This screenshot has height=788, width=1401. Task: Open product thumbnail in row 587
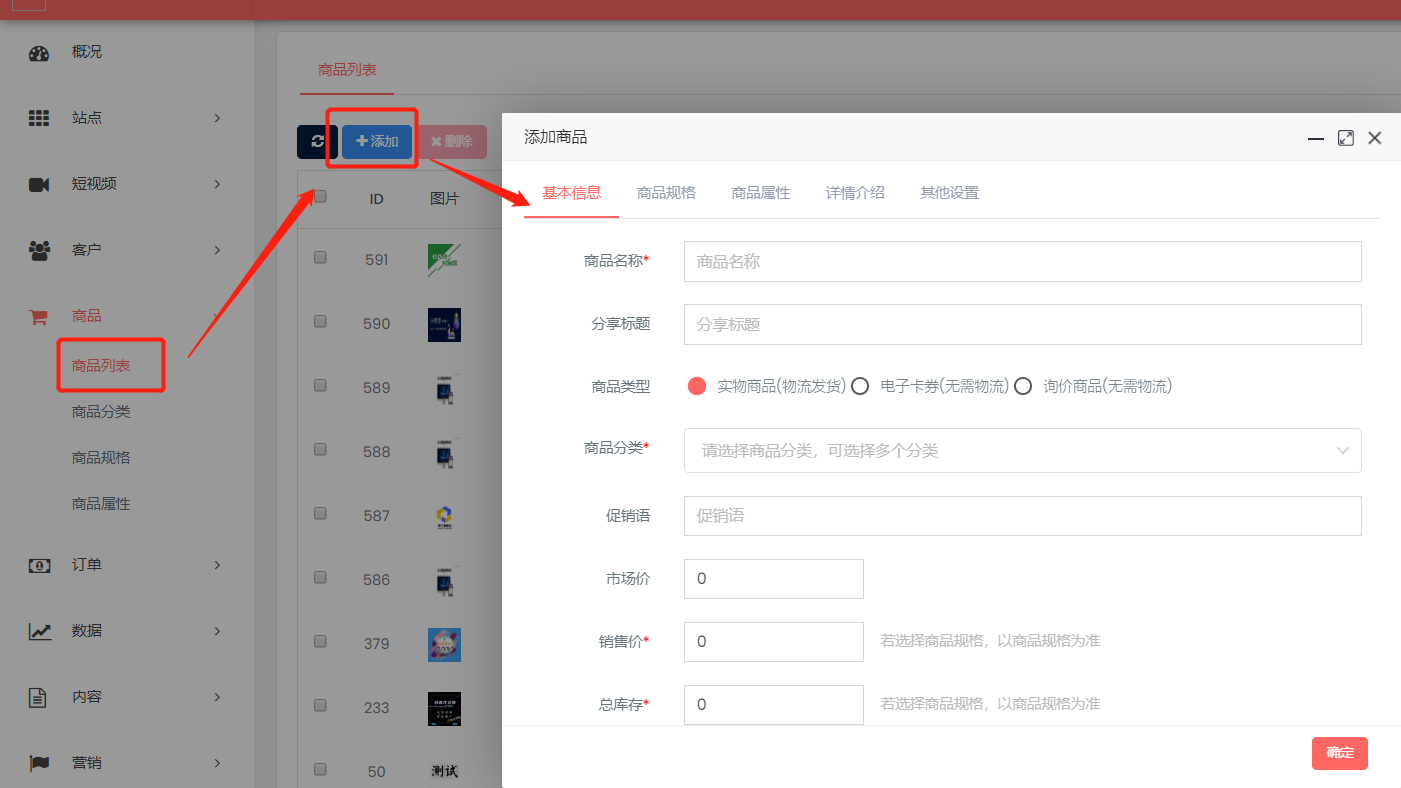444,517
